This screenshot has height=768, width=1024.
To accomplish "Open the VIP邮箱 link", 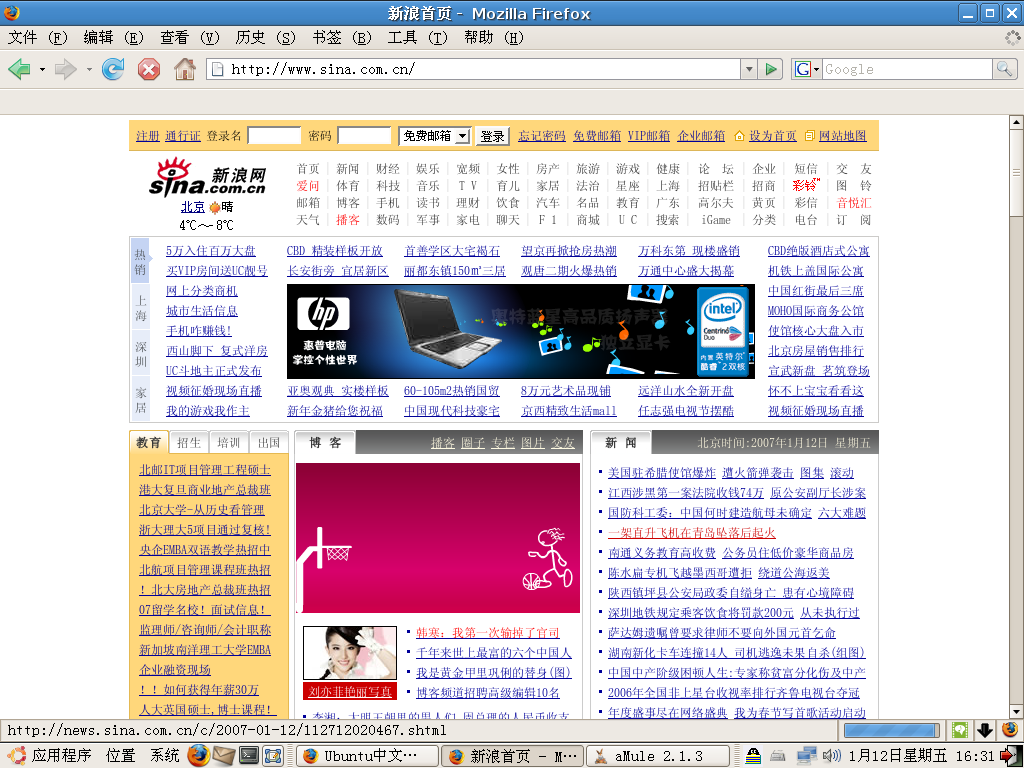I will [648, 136].
